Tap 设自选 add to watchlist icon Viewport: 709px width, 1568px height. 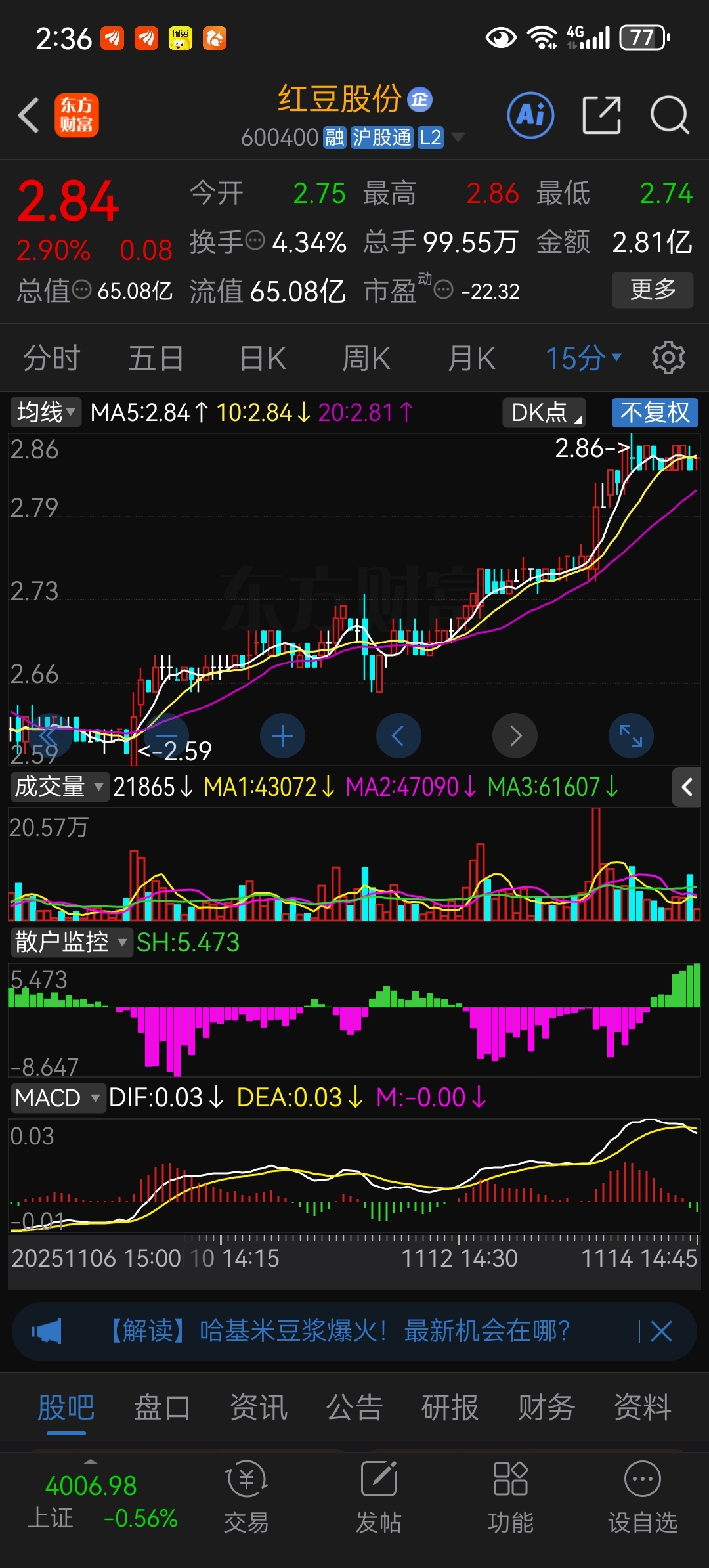643,1498
